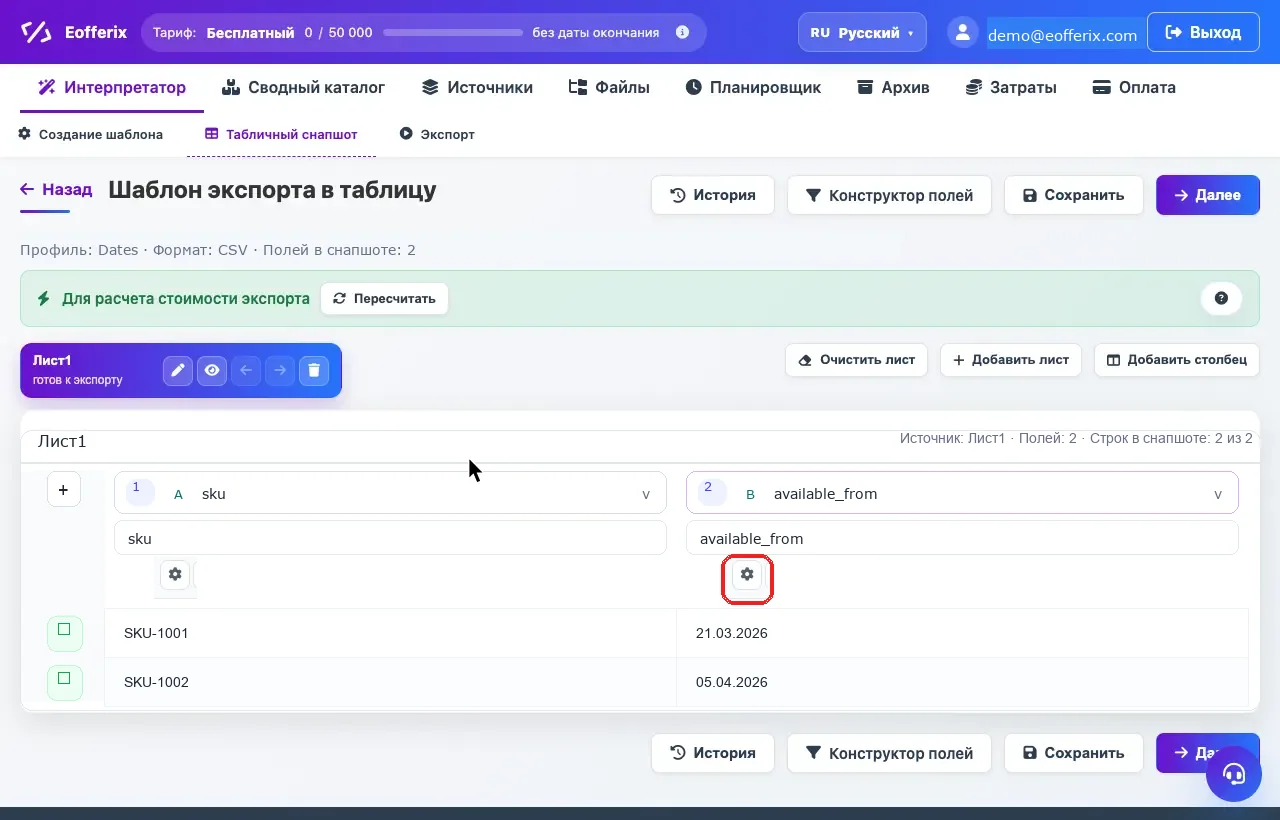Open settings gear for available_from column

click(x=747, y=574)
